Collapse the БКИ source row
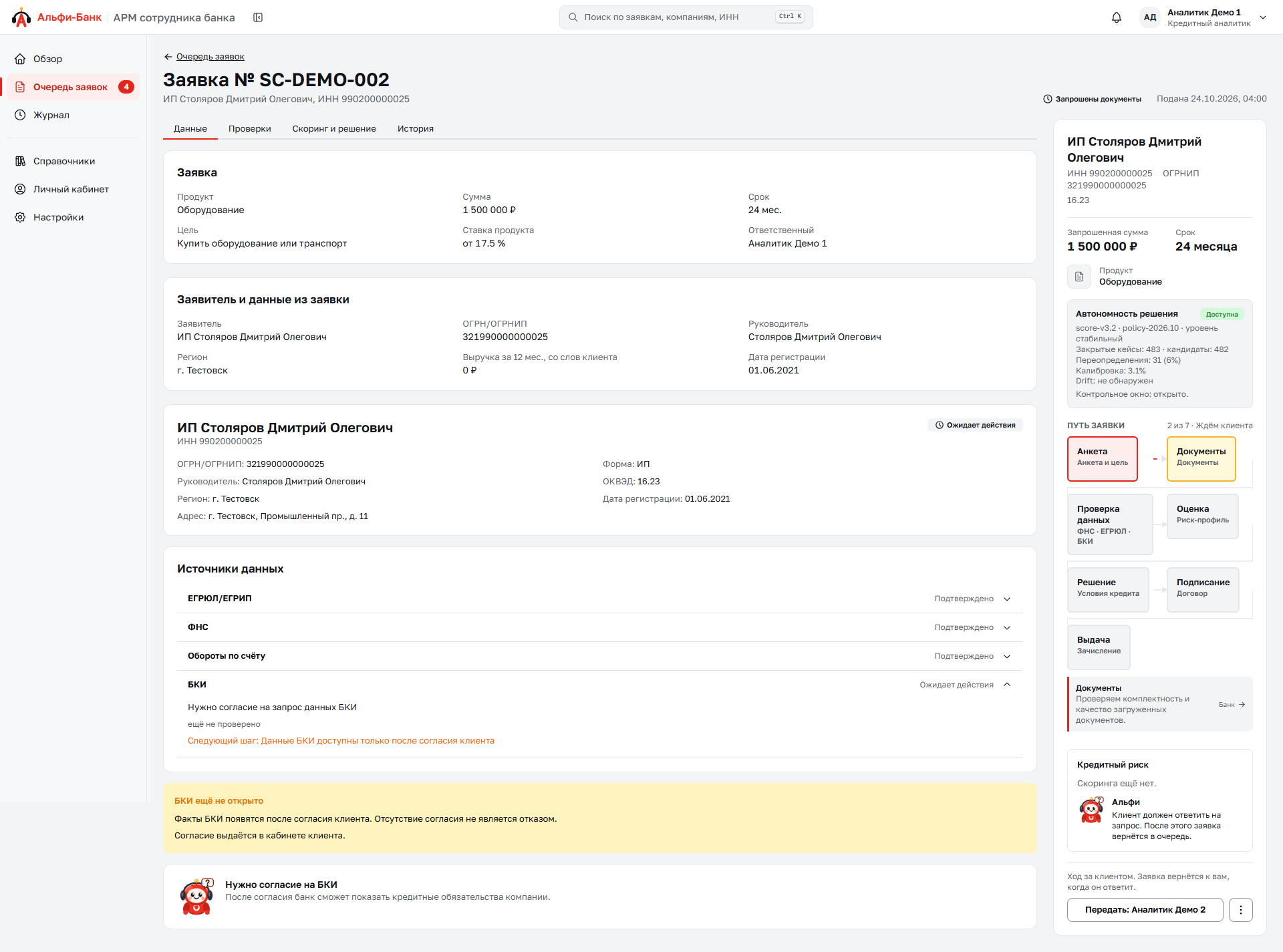Image resolution: width=1283 pixels, height=952 pixels. click(x=599, y=685)
